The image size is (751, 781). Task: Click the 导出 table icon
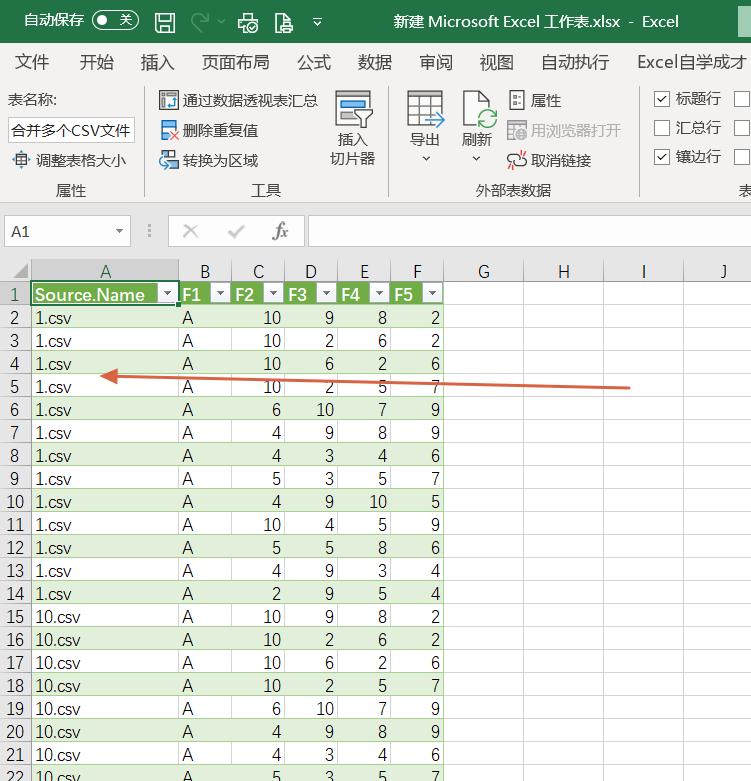[x=425, y=109]
